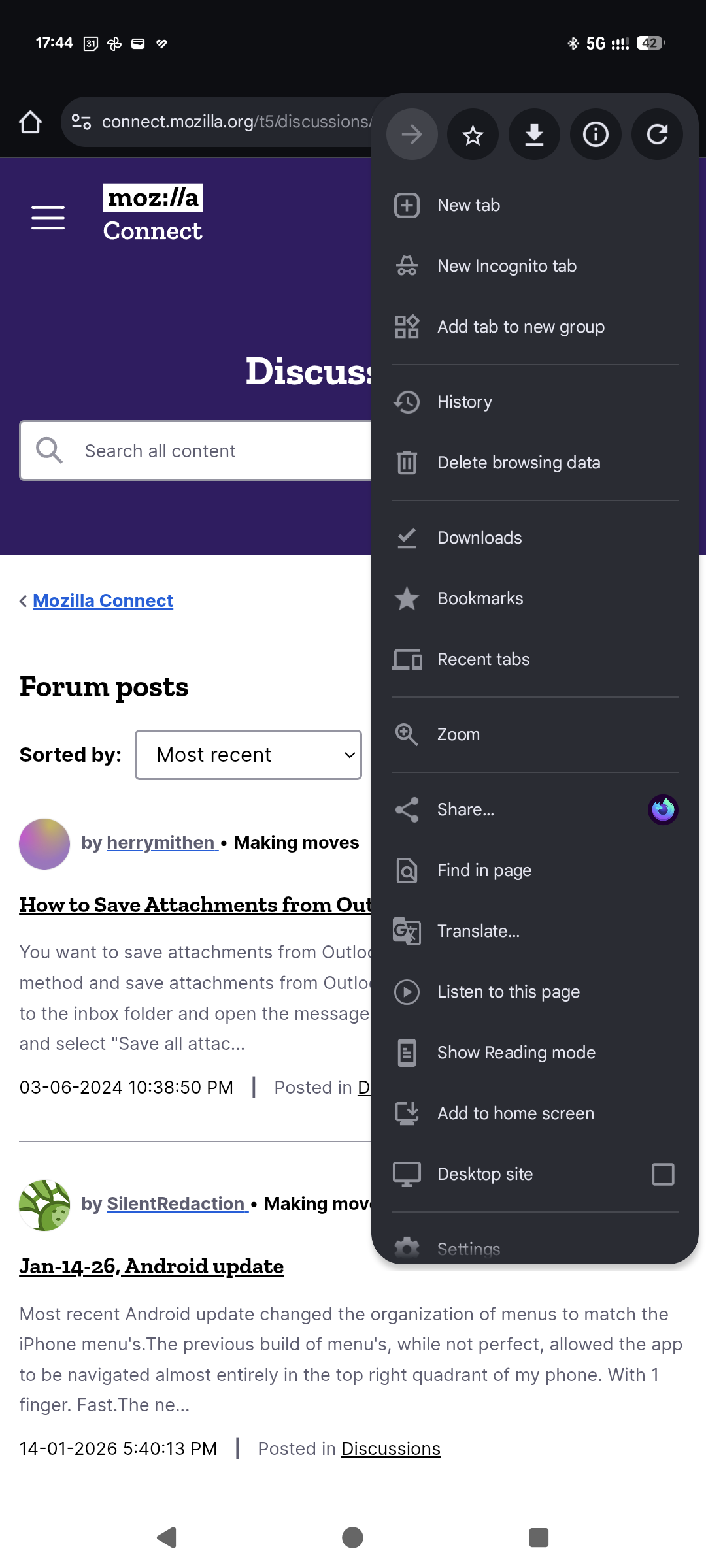Open the Jan-14-26, Android update post
This screenshot has height=1568, width=706.
coord(152,1266)
